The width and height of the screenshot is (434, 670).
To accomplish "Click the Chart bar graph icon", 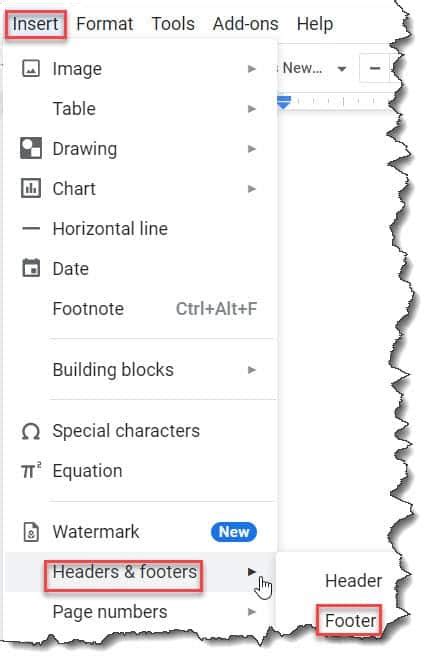I will click(x=31, y=188).
